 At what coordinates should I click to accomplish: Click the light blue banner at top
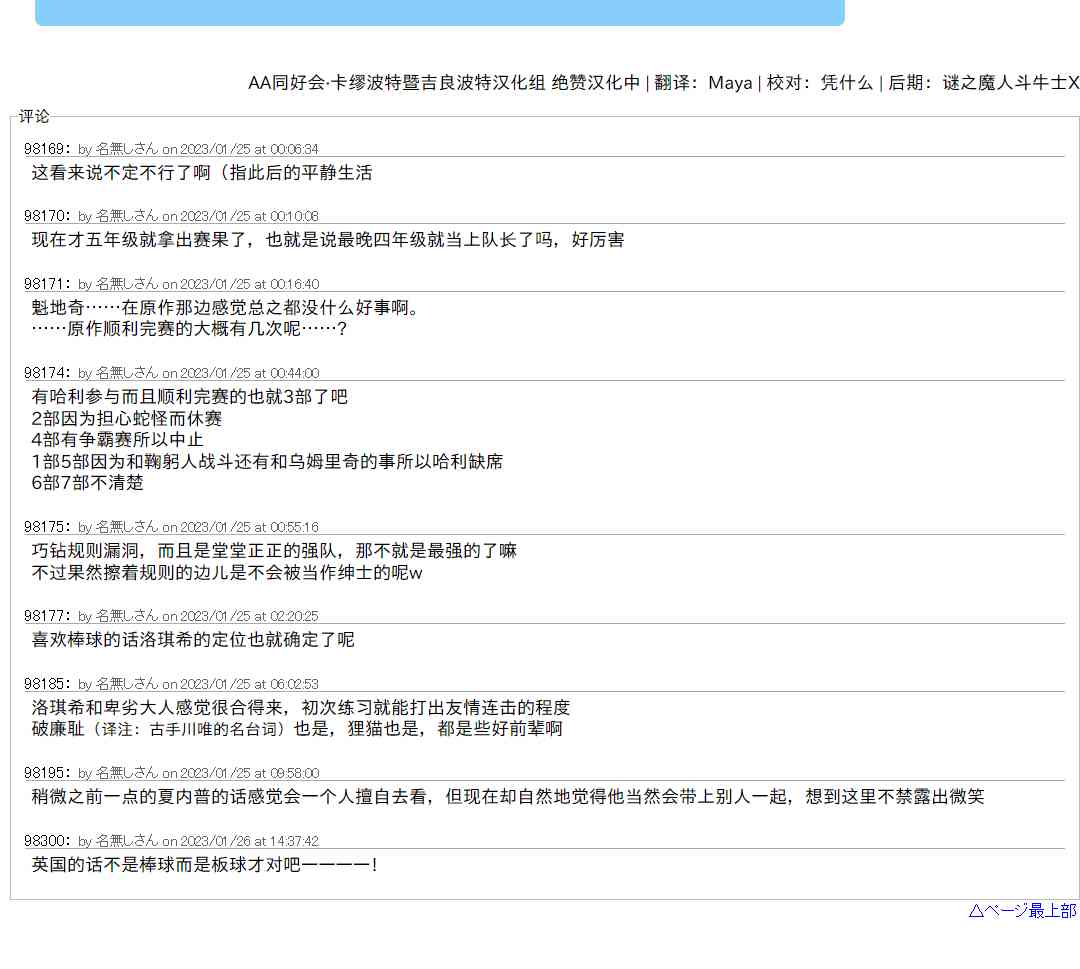point(439,12)
